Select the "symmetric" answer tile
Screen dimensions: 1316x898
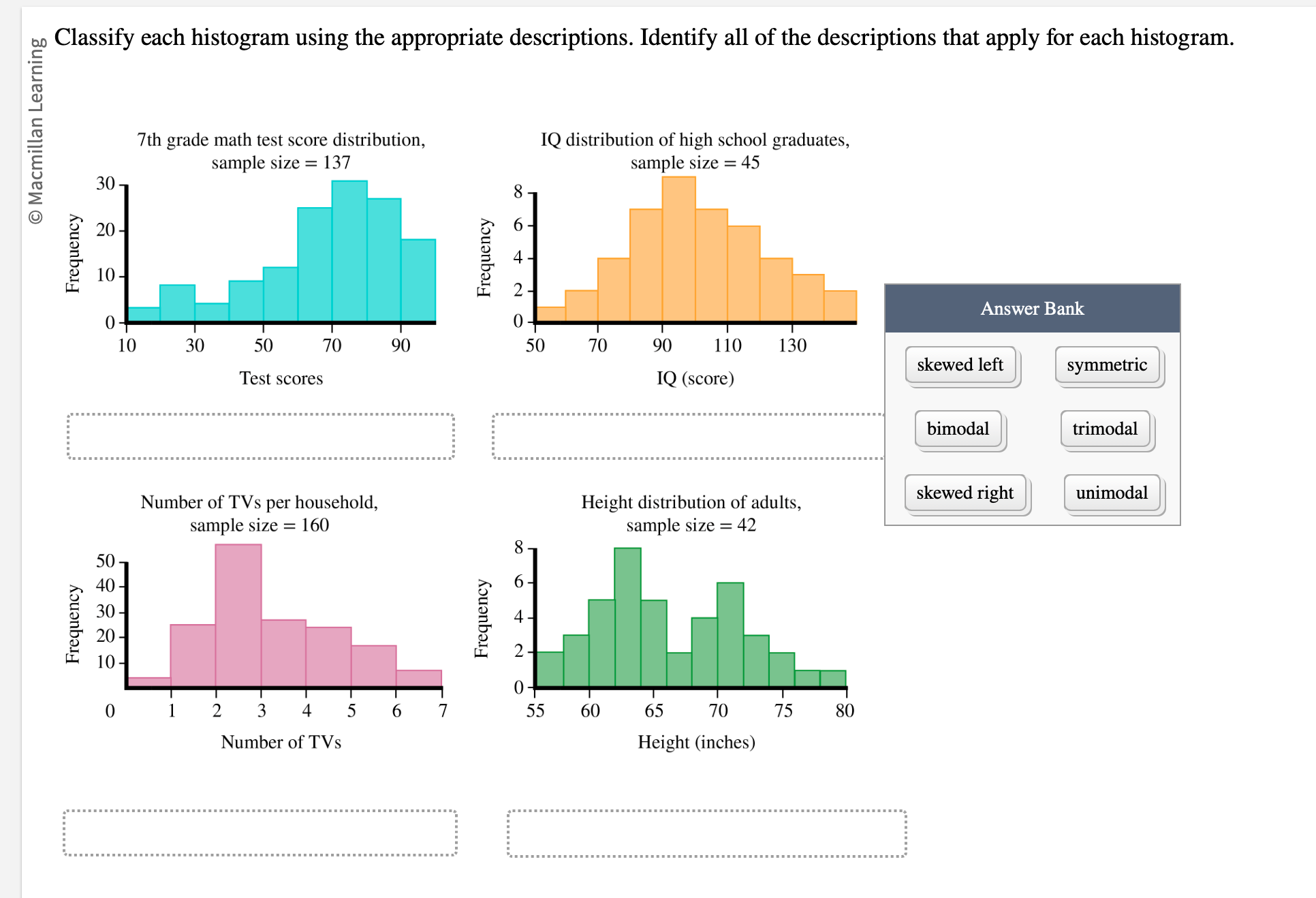tap(1108, 365)
